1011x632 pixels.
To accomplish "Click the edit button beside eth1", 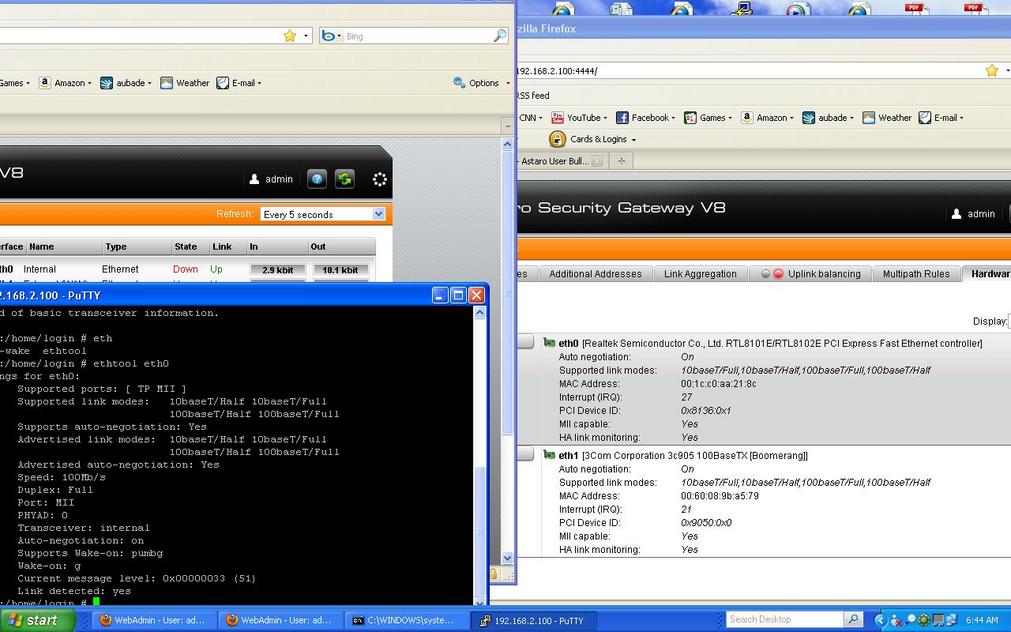I will pos(525,455).
